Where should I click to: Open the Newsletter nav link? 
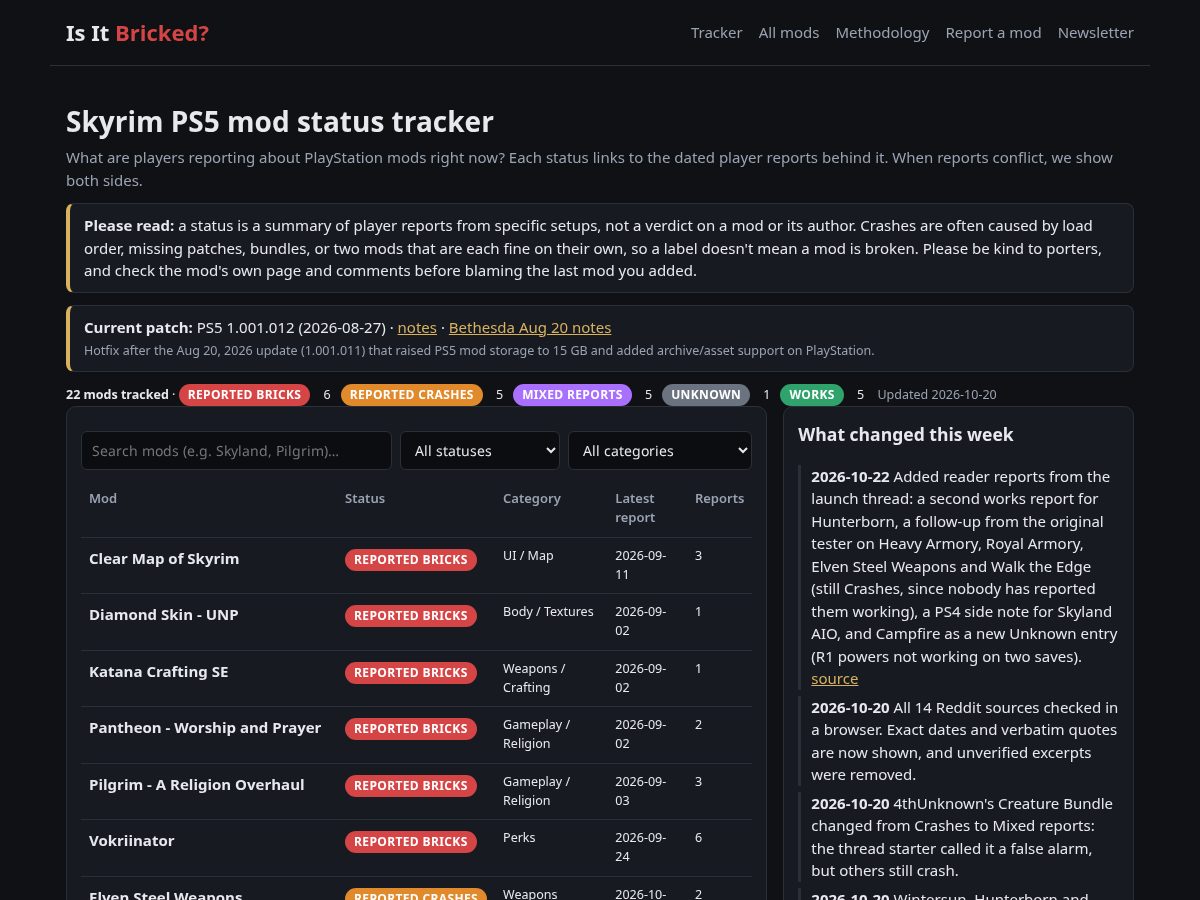[1095, 33]
